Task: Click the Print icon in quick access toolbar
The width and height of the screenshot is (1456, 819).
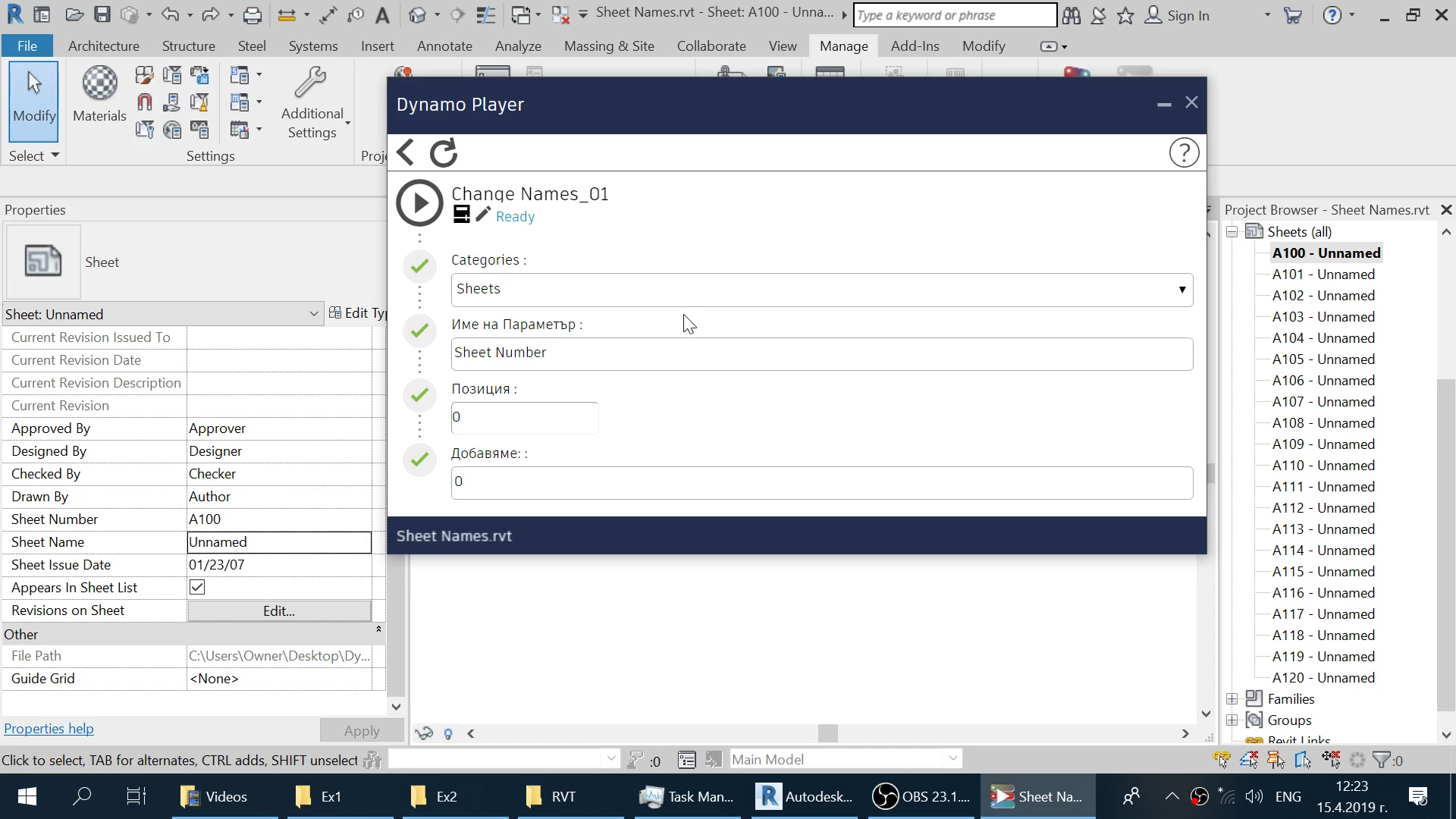Action: [x=252, y=15]
